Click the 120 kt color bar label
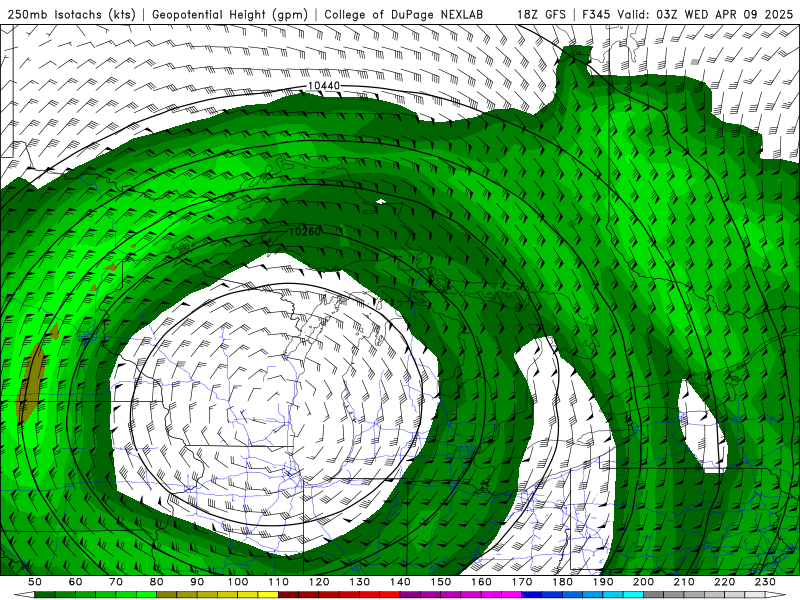 (x=319, y=582)
